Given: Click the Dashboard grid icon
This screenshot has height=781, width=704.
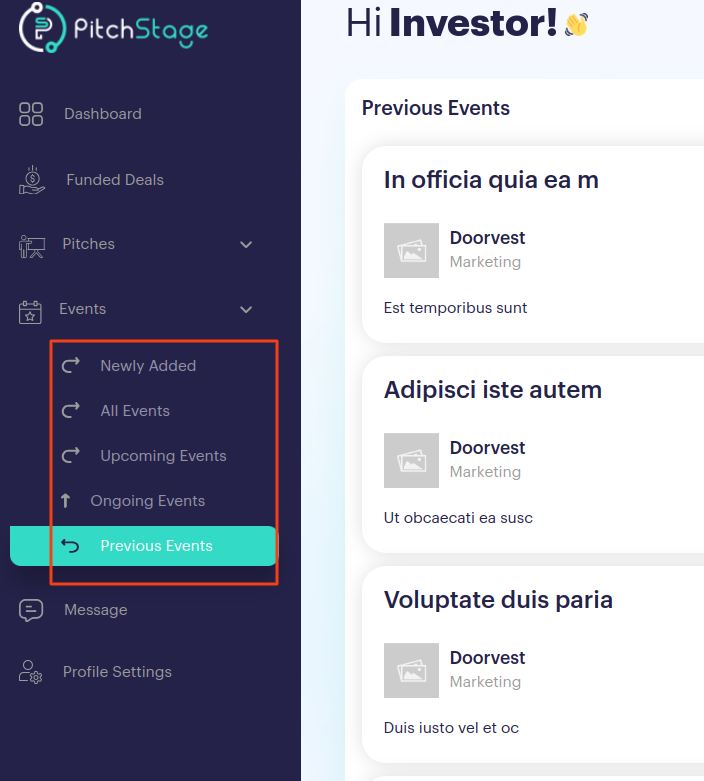Looking at the screenshot, I should [31, 114].
